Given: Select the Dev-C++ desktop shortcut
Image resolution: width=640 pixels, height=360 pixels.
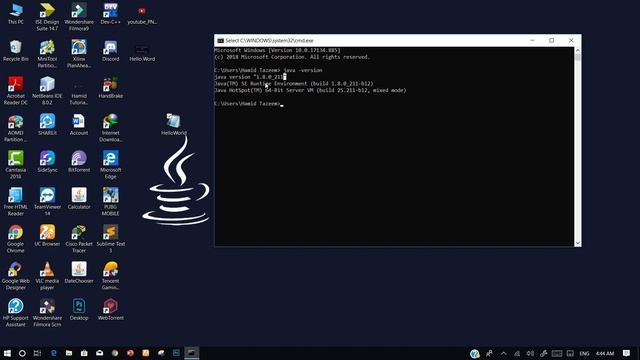Looking at the screenshot, I should point(110,13).
